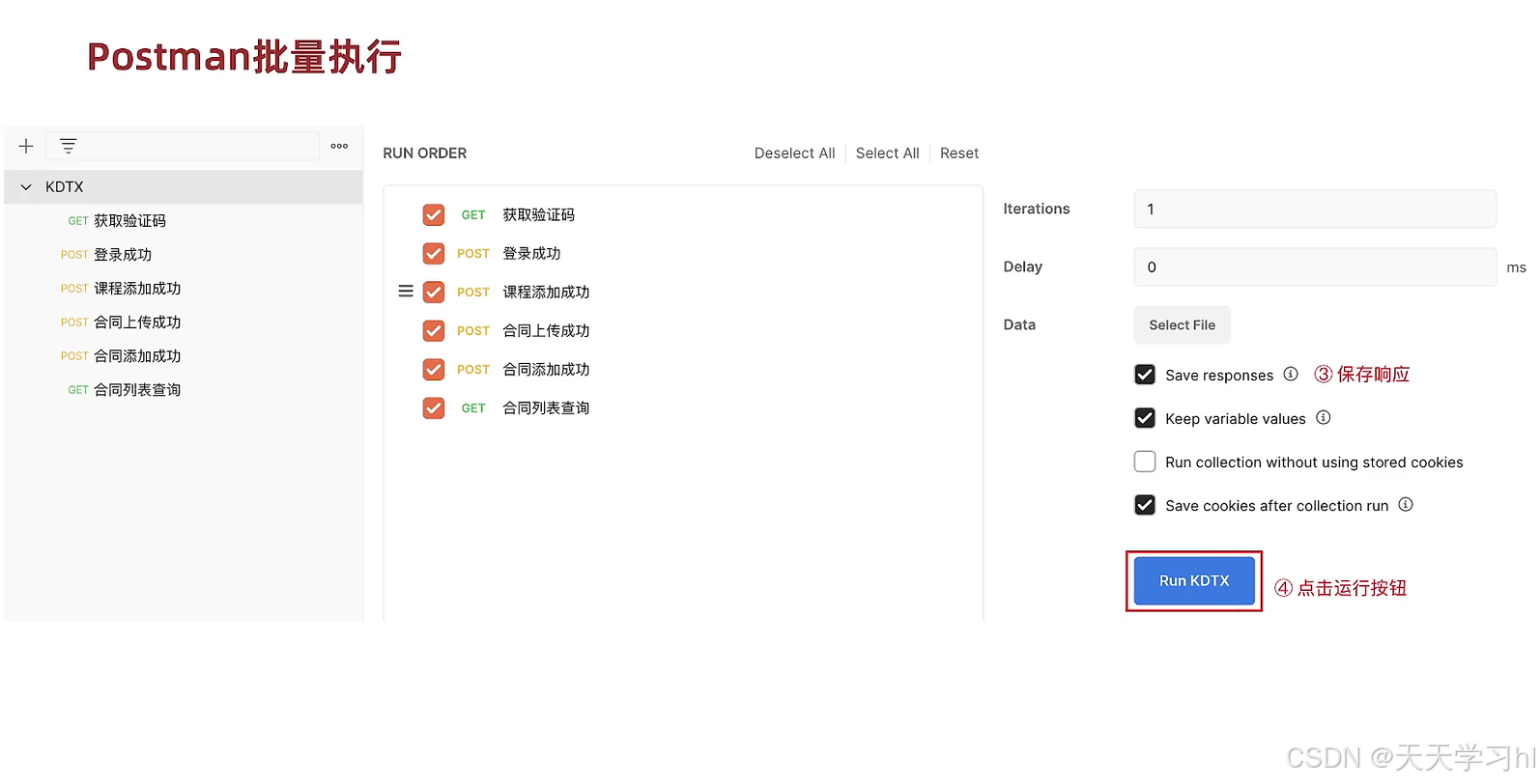The image size is (1540, 784).
Task: Open sidebar request GET 合同列表查询
Action: [125, 390]
